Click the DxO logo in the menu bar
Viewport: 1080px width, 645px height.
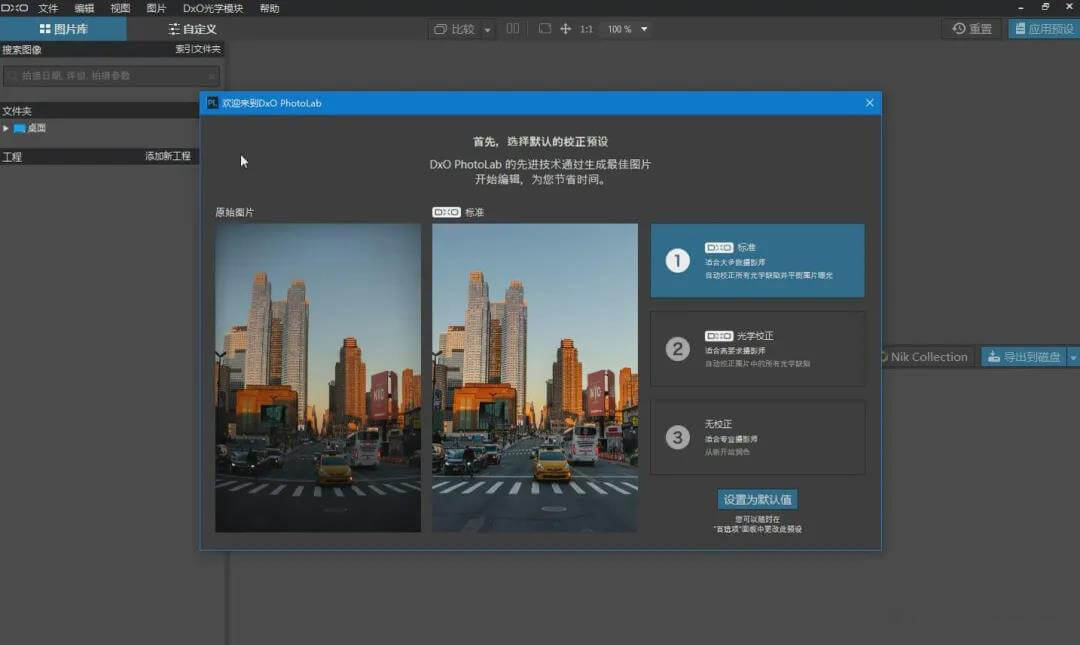pos(14,8)
